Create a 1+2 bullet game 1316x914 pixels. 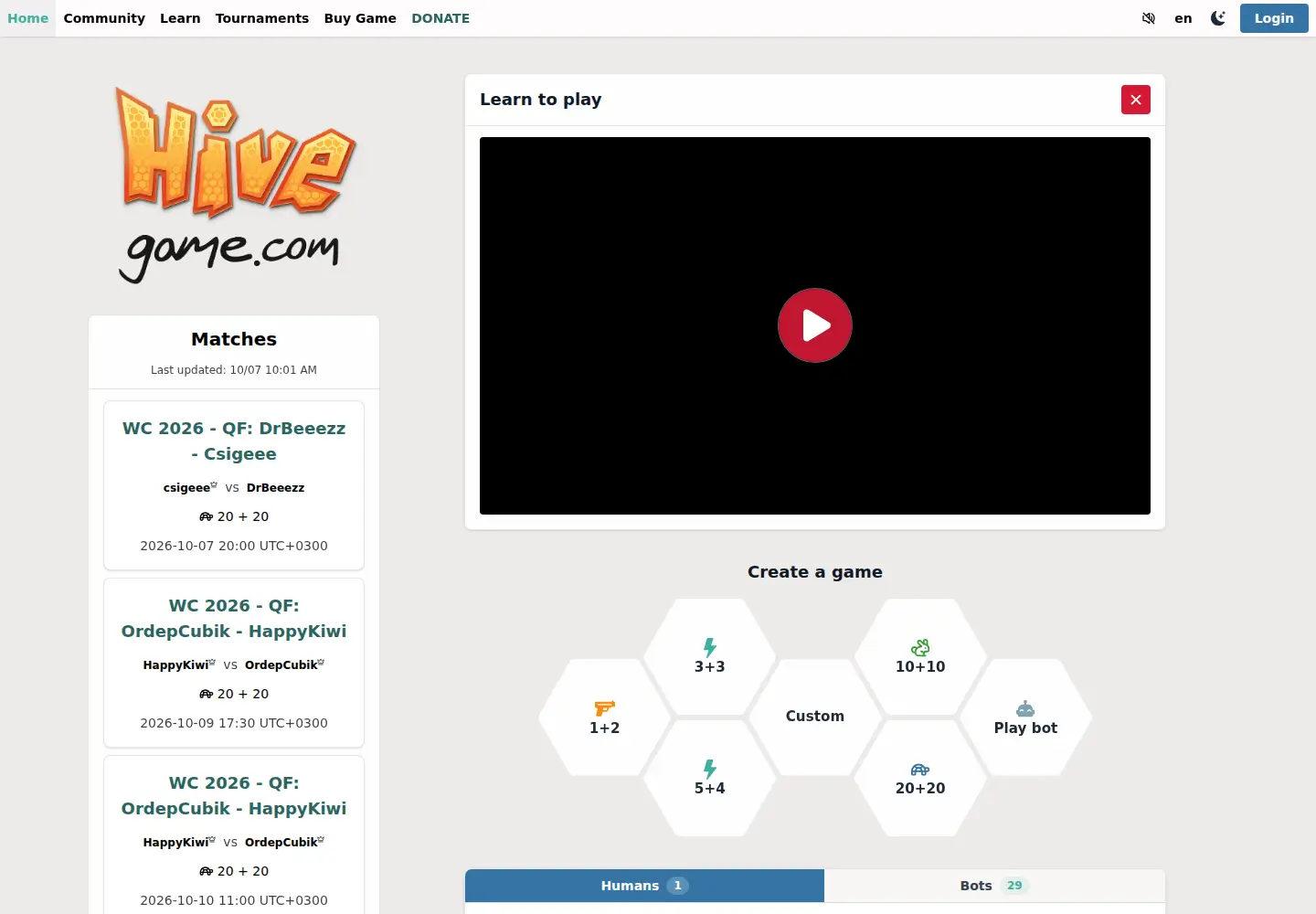[x=604, y=717]
